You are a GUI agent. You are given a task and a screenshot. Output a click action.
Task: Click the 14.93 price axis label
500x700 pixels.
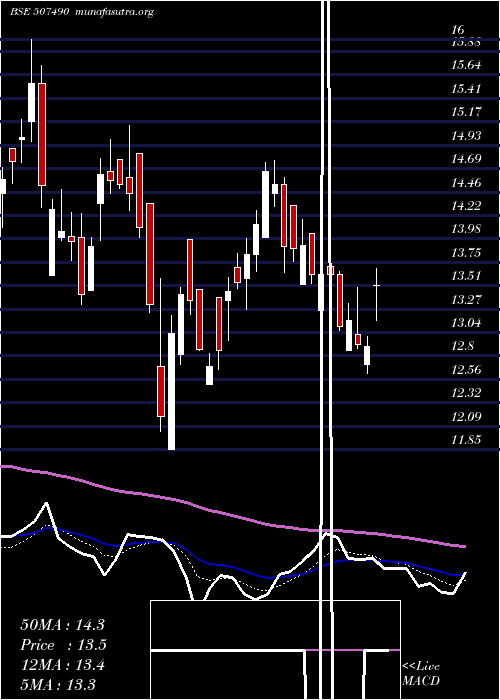pos(466,135)
